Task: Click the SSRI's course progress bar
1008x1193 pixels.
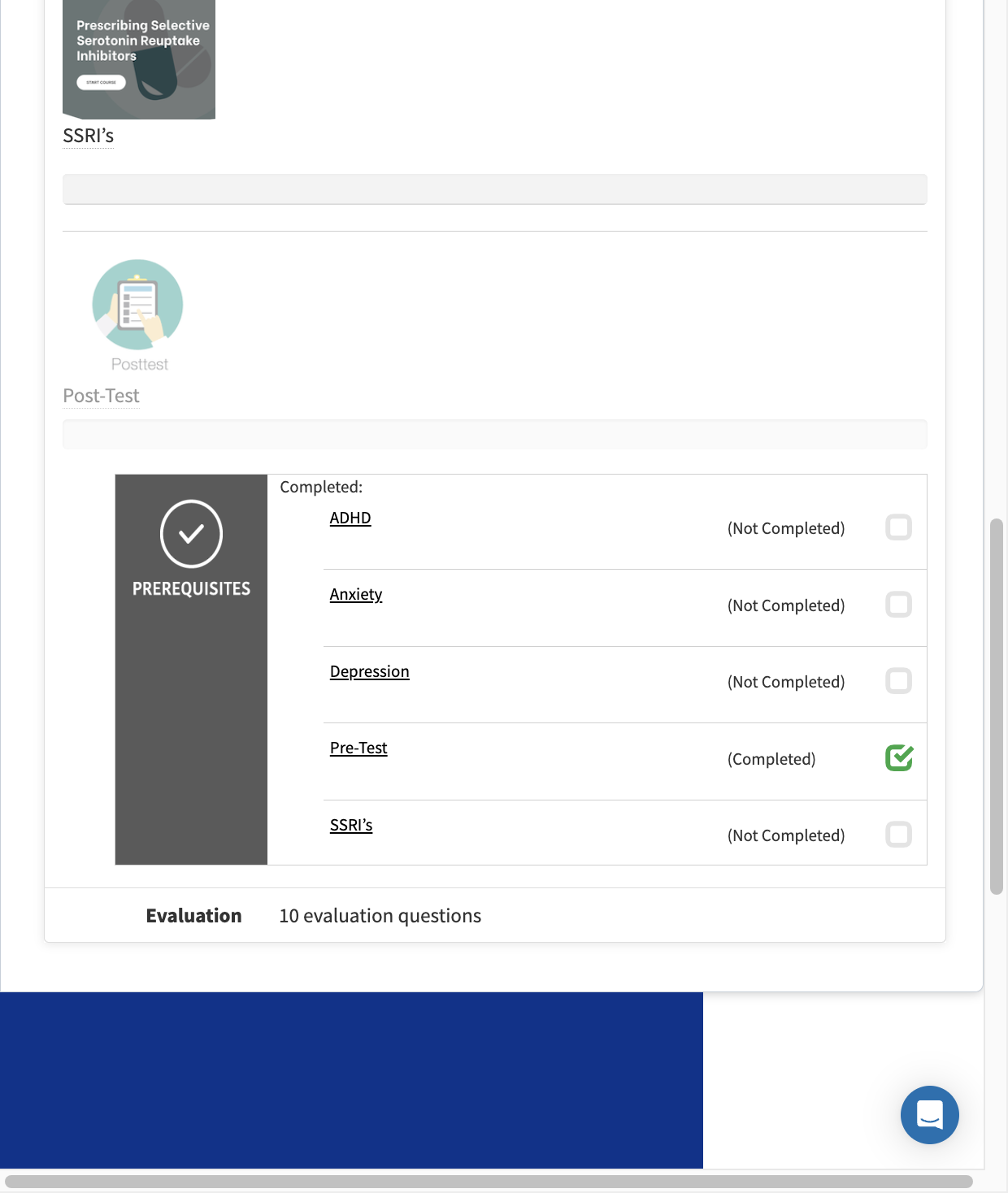Action: [x=495, y=189]
